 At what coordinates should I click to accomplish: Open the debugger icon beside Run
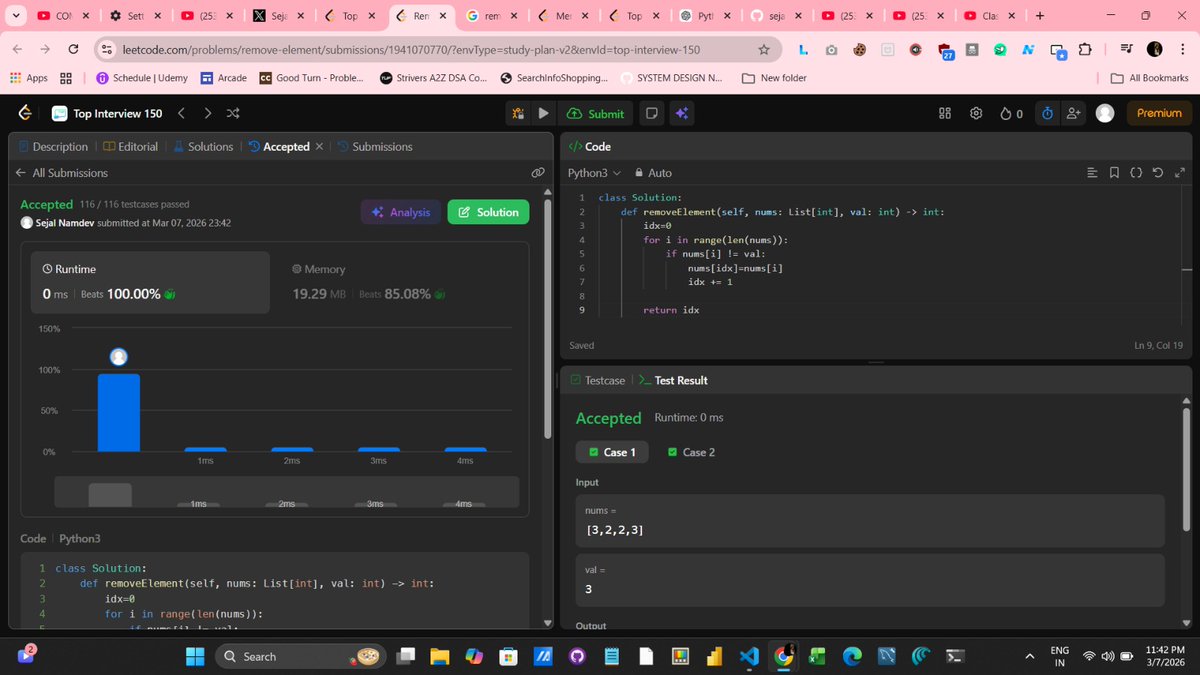tap(518, 113)
